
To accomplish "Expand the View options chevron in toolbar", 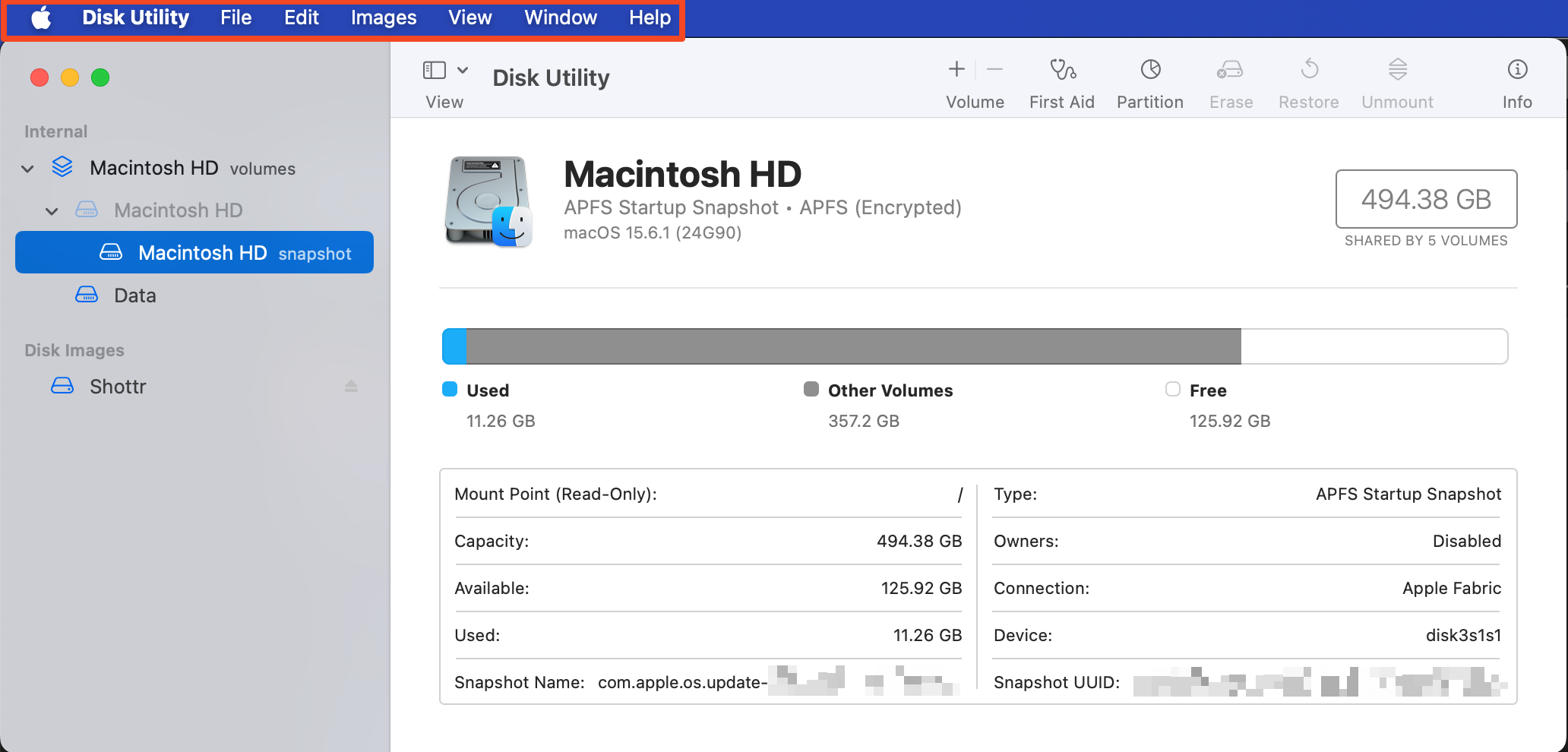I will (463, 70).
